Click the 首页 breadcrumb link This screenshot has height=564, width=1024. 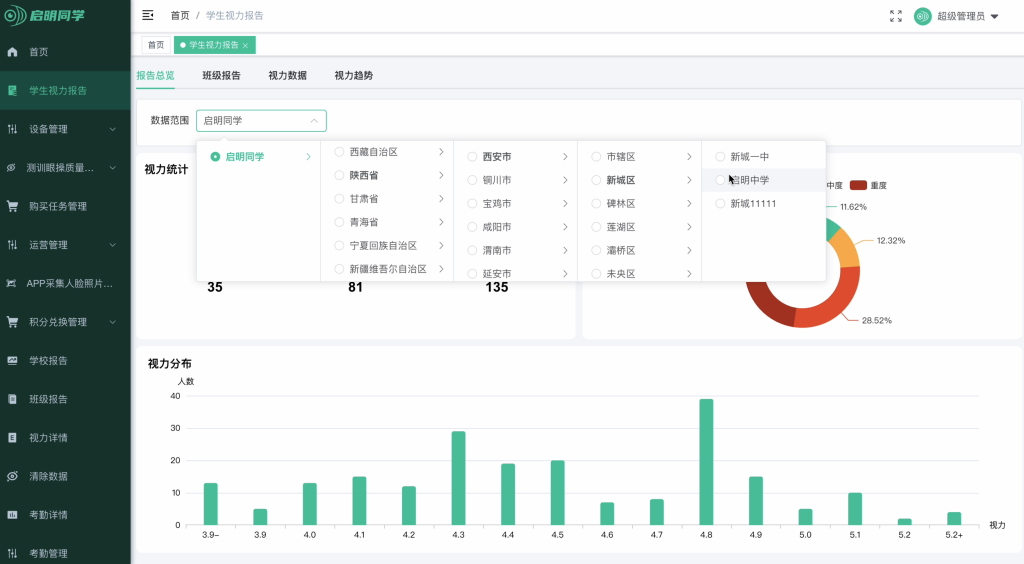coord(180,16)
